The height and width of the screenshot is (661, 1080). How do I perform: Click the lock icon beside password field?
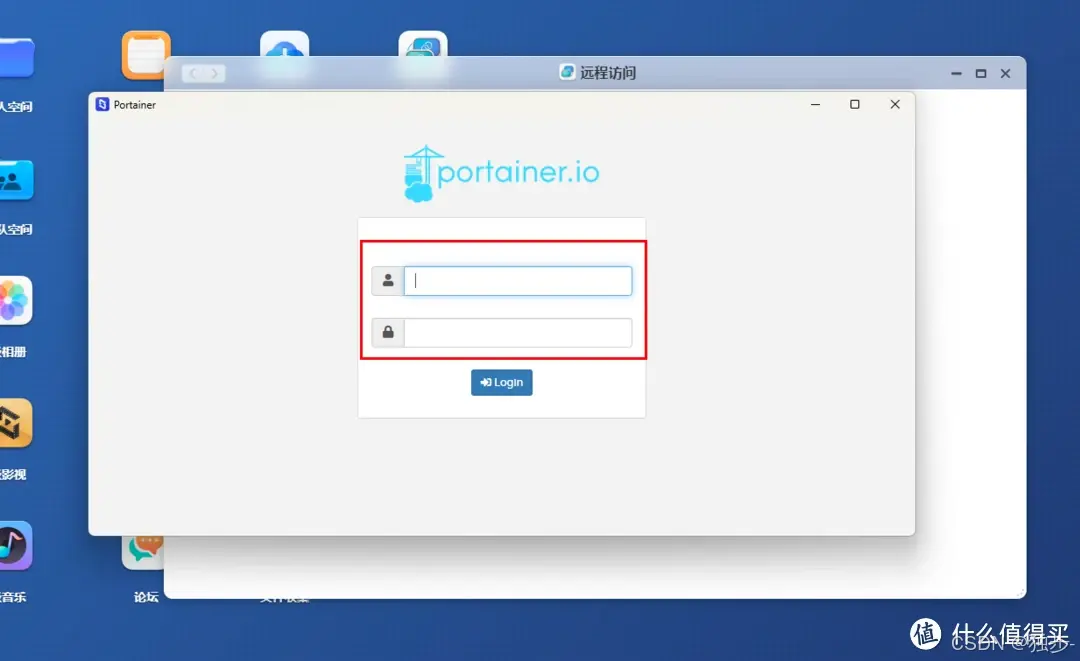(x=388, y=333)
